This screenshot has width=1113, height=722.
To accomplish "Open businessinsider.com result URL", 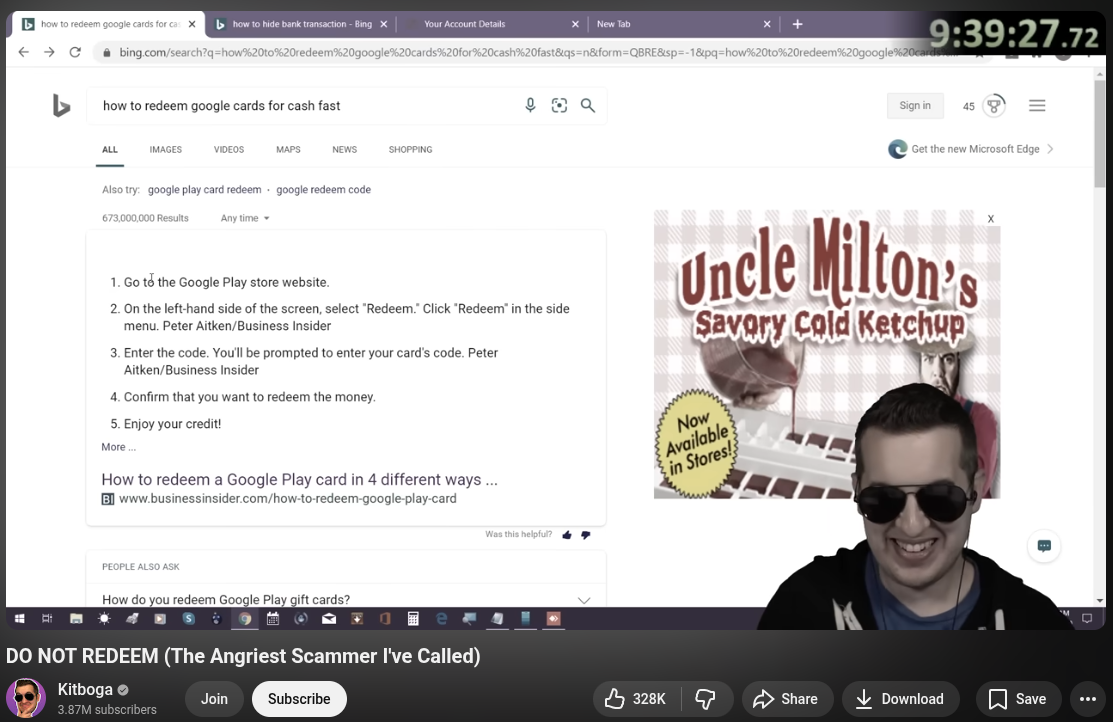I will tap(287, 499).
